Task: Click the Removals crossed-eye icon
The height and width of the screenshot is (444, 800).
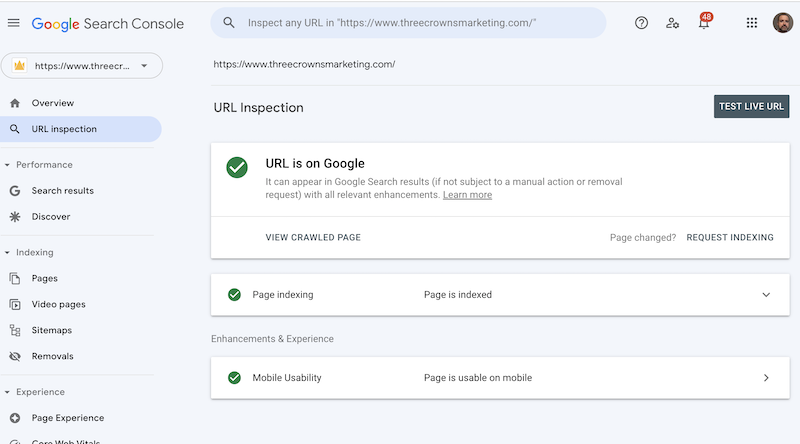Action: [x=15, y=356]
